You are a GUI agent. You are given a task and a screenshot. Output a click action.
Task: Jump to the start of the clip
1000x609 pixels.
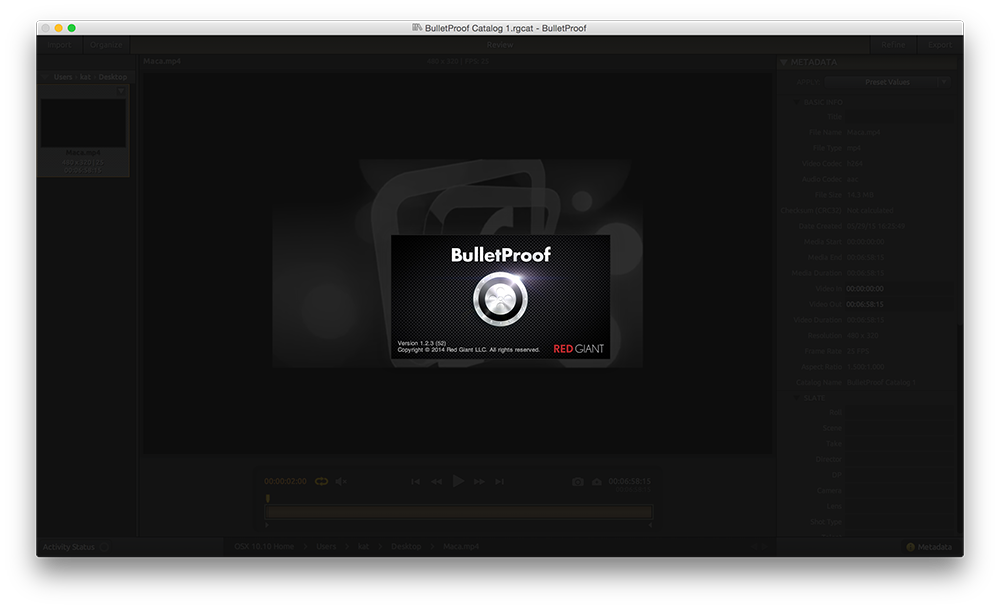tap(415, 481)
